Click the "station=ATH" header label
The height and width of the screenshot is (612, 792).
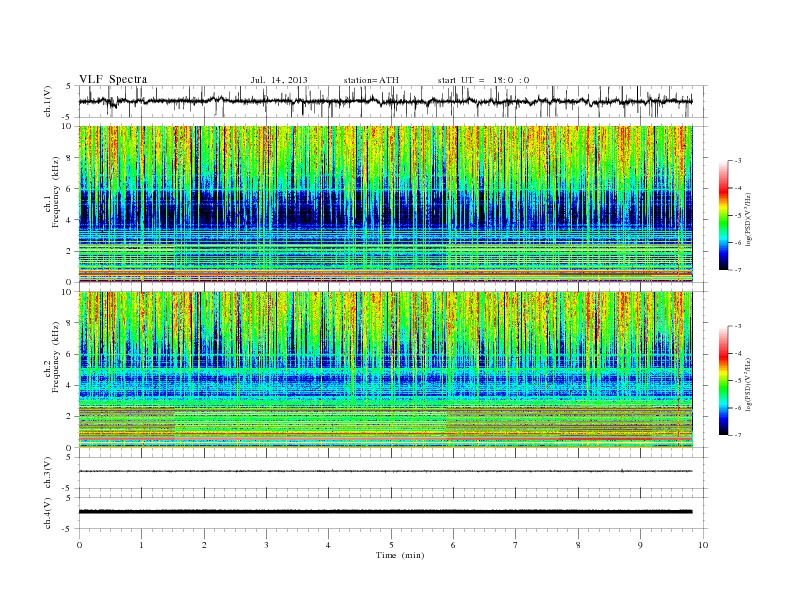[371, 80]
